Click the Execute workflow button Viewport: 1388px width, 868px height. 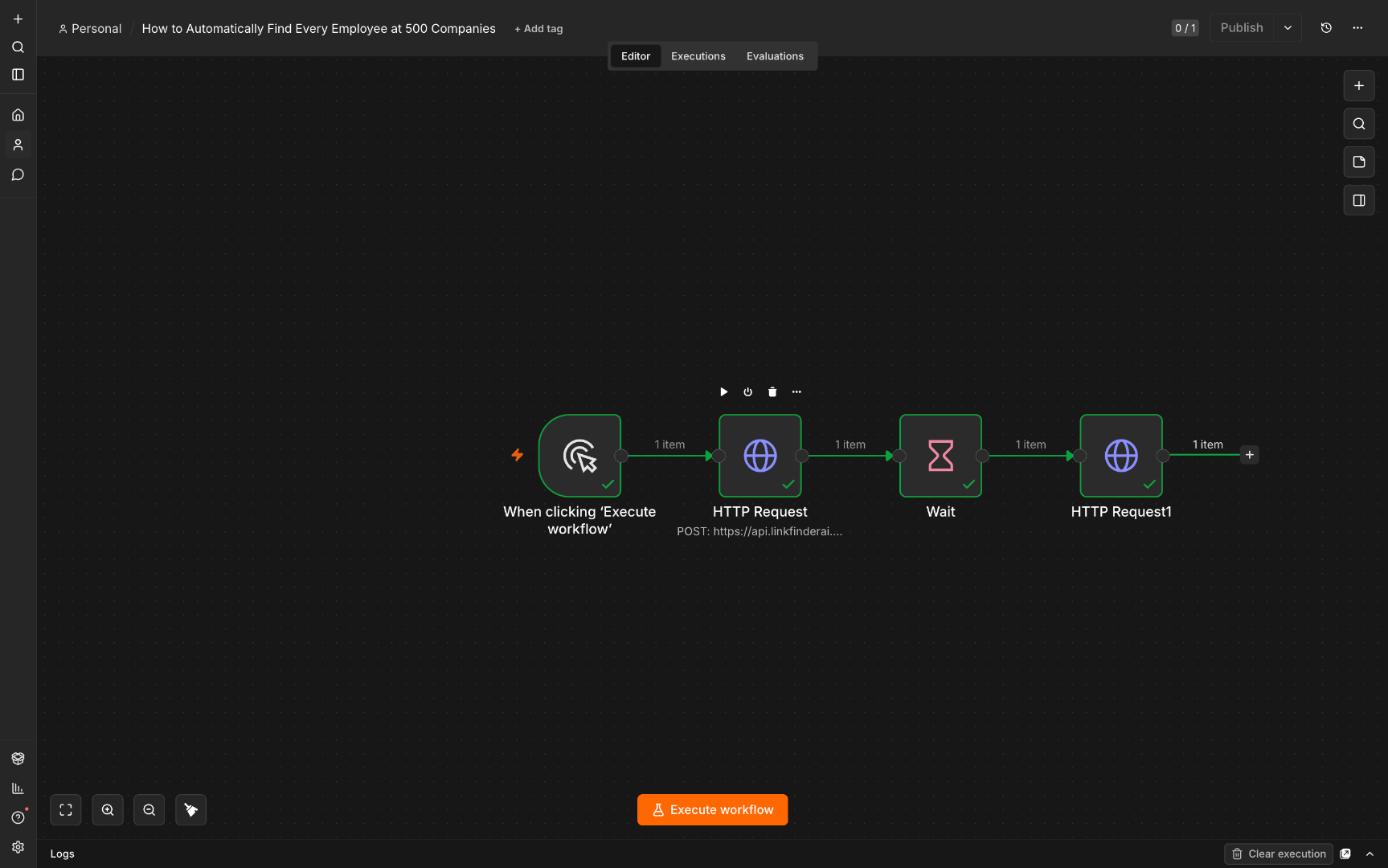(713, 810)
